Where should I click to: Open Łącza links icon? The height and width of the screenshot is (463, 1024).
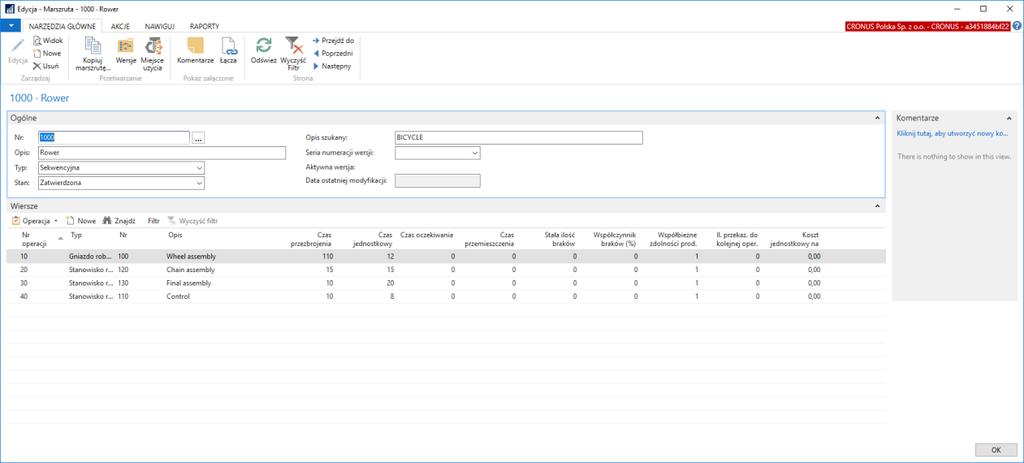(228, 46)
